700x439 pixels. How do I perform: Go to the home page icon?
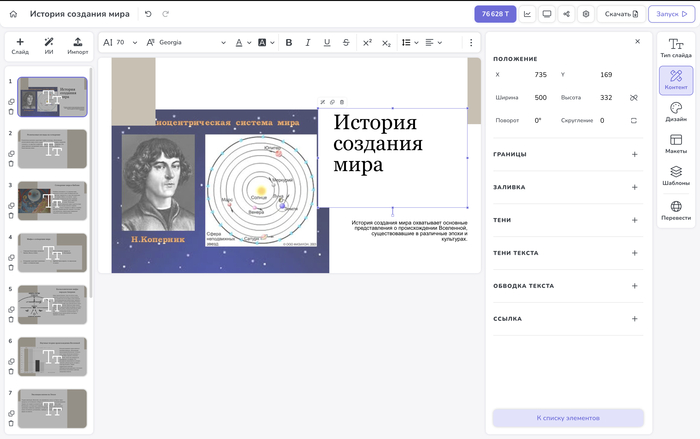point(13,14)
